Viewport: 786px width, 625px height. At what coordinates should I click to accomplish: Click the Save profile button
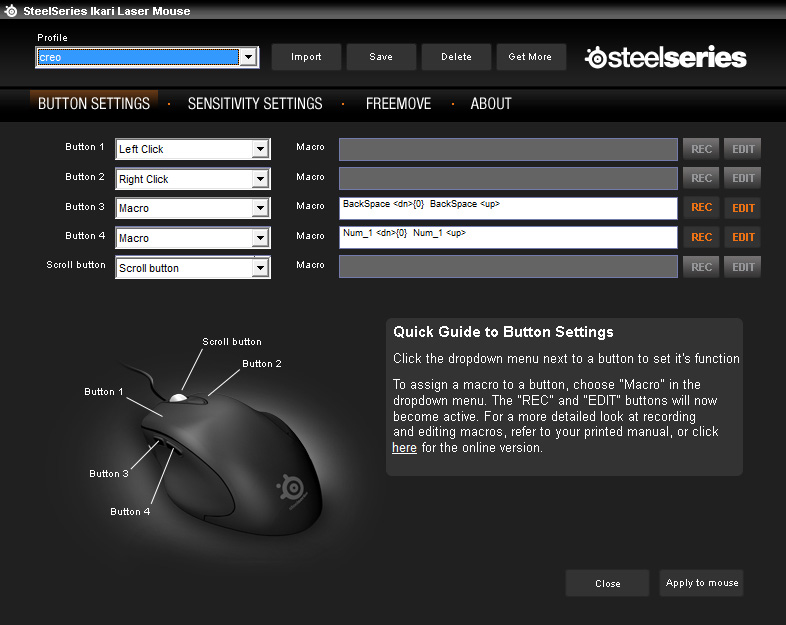pyautogui.click(x=381, y=57)
